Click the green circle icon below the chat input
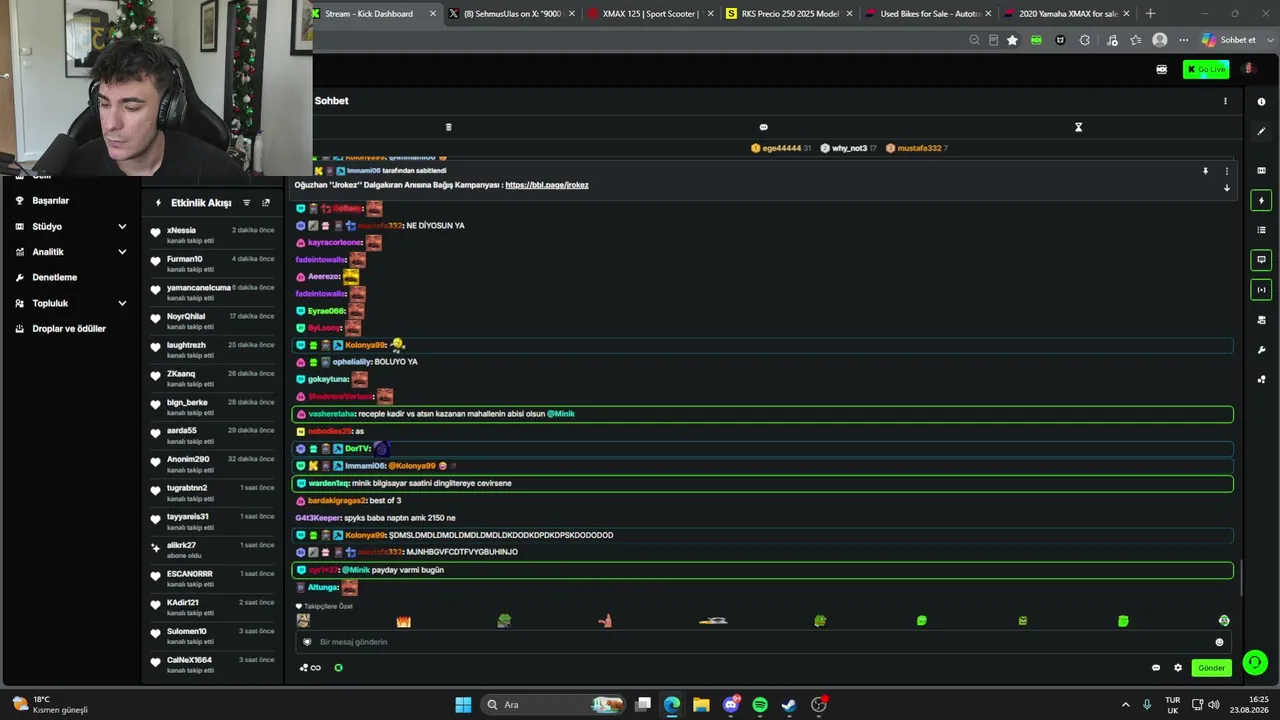 click(x=338, y=668)
